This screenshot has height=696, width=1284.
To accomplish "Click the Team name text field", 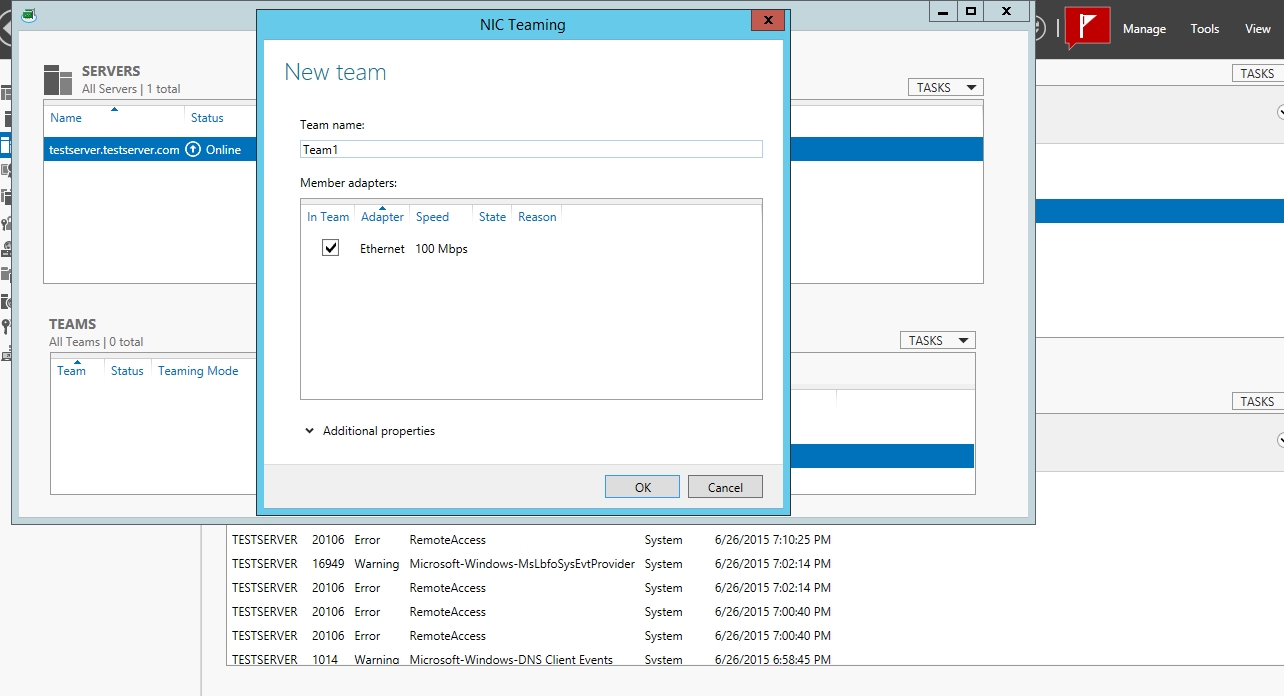I will click(531, 149).
